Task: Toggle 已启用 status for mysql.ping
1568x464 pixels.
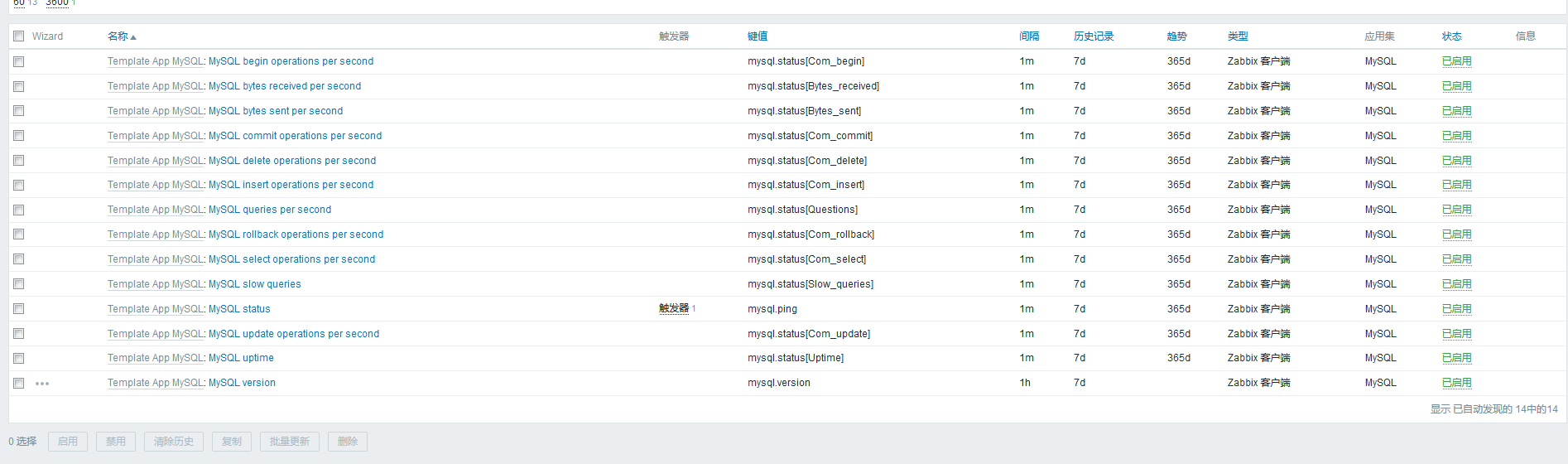Action: (1457, 309)
